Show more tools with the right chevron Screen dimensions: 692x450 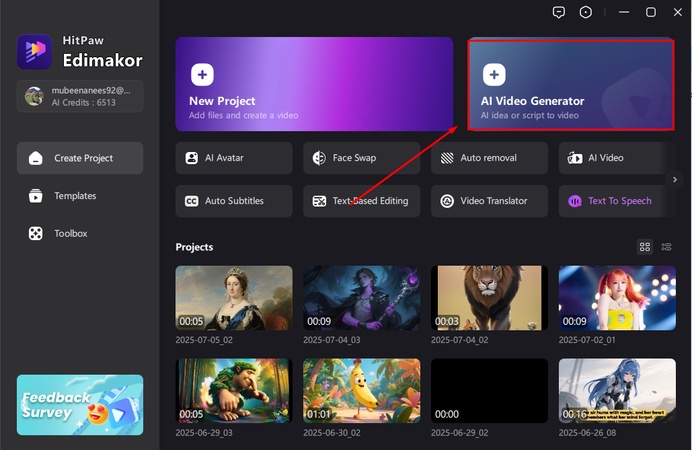tap(674, 180)
